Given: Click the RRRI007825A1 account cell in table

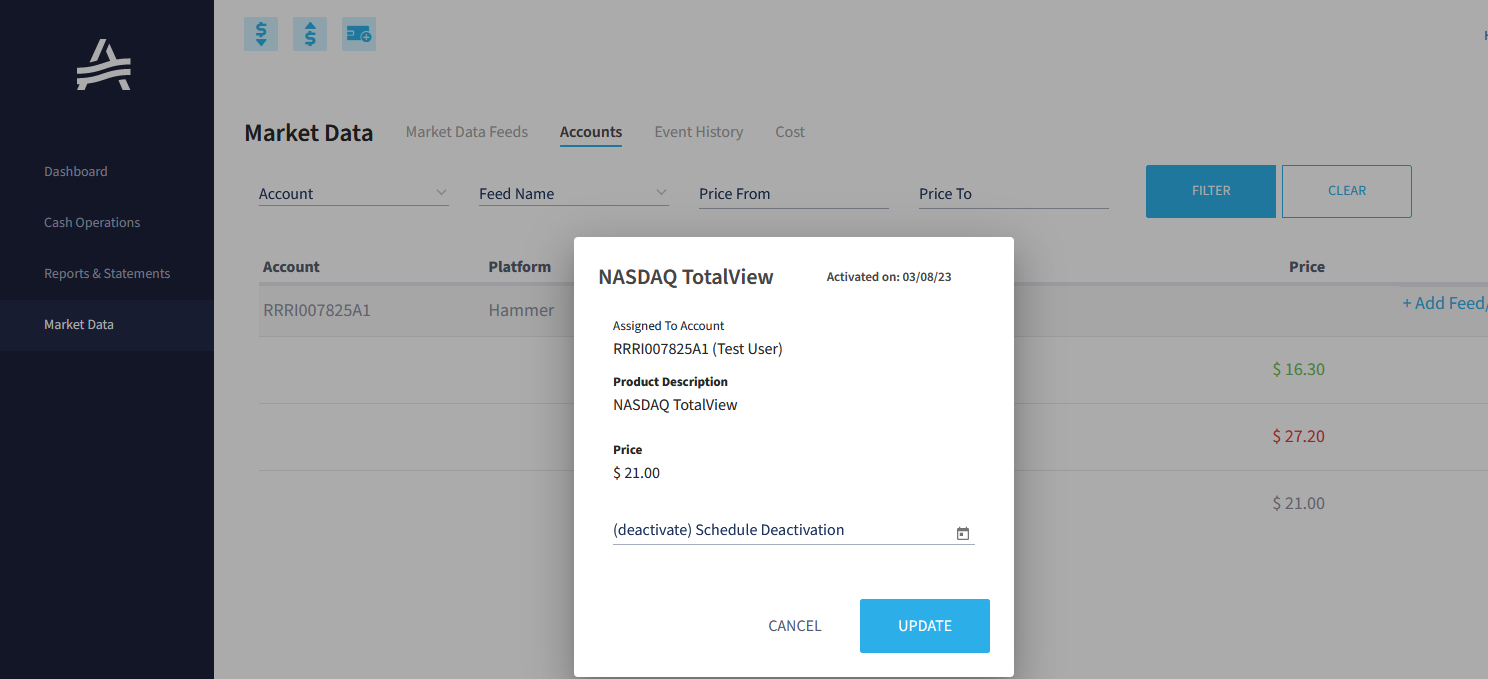Looking at the screenshot, I should [317, 310].
